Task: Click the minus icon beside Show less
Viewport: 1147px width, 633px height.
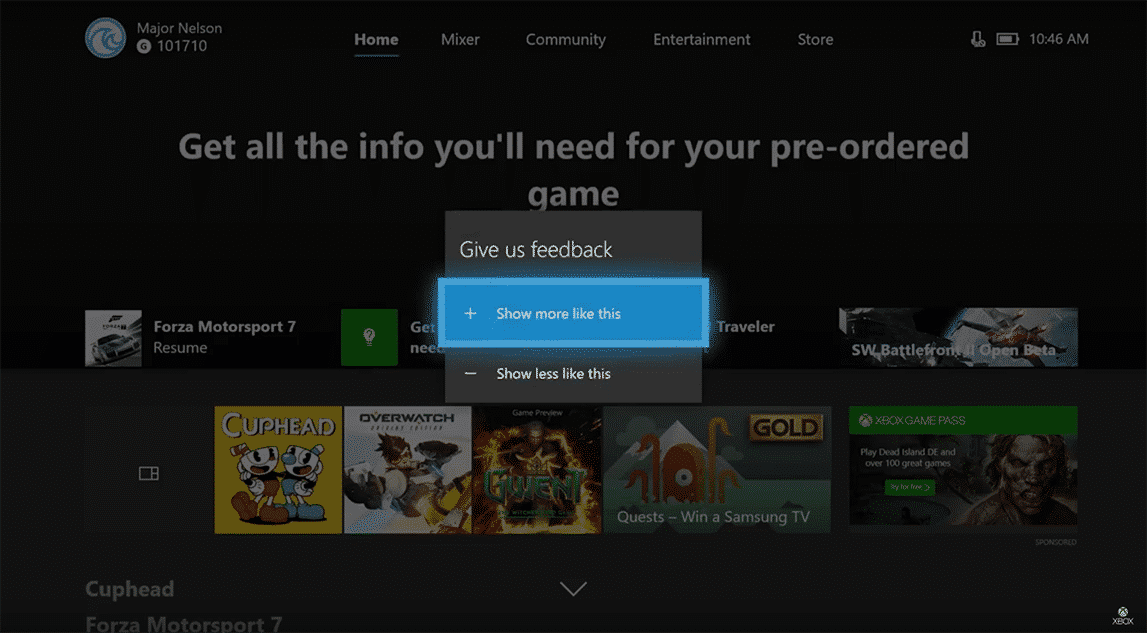Action: point(471,374)
